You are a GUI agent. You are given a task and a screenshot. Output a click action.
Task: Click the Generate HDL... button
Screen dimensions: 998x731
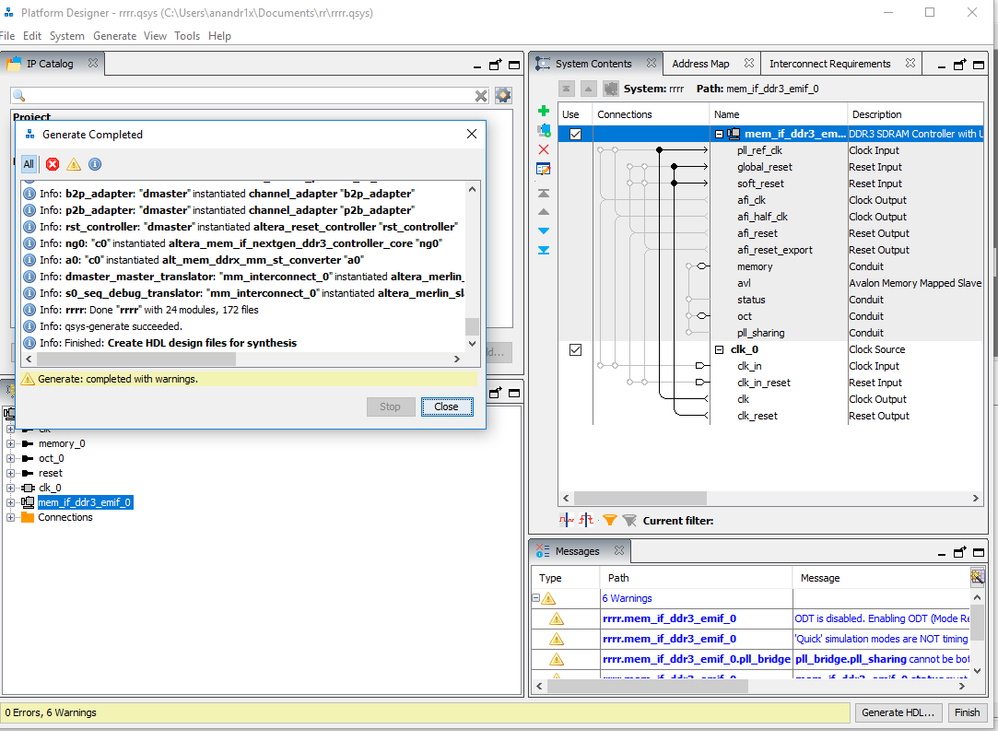[898, 713]
